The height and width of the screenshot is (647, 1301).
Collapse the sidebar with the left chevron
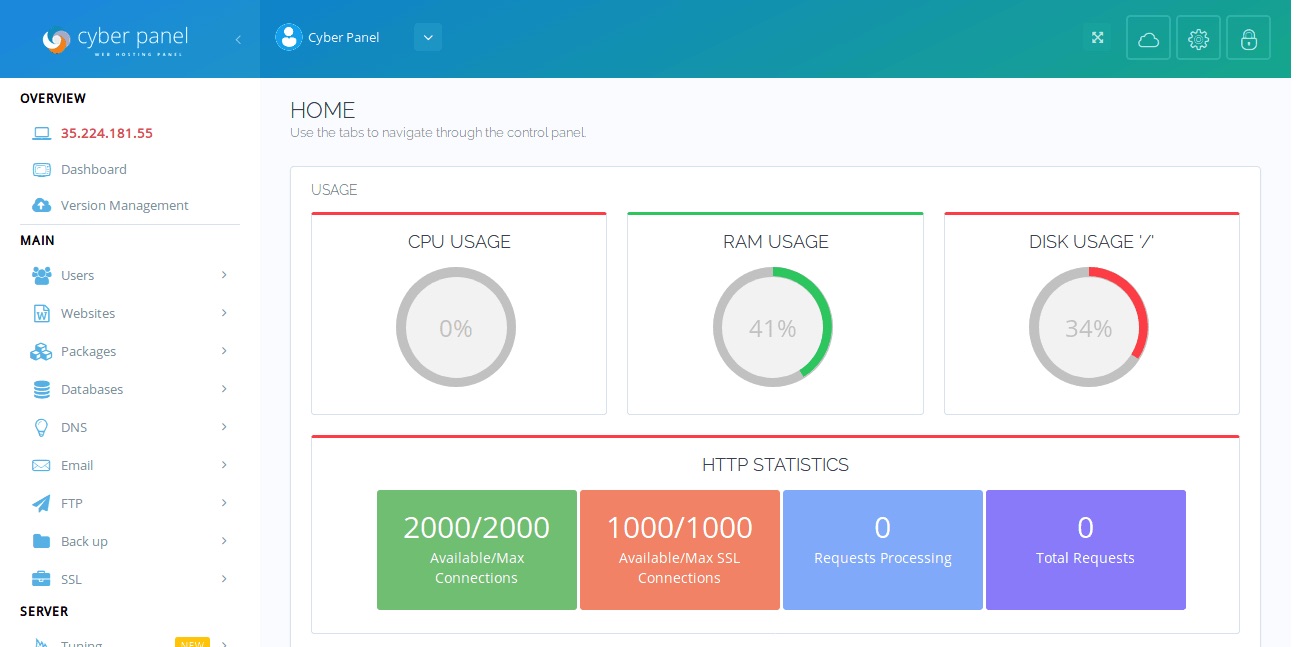coord(238,39)
